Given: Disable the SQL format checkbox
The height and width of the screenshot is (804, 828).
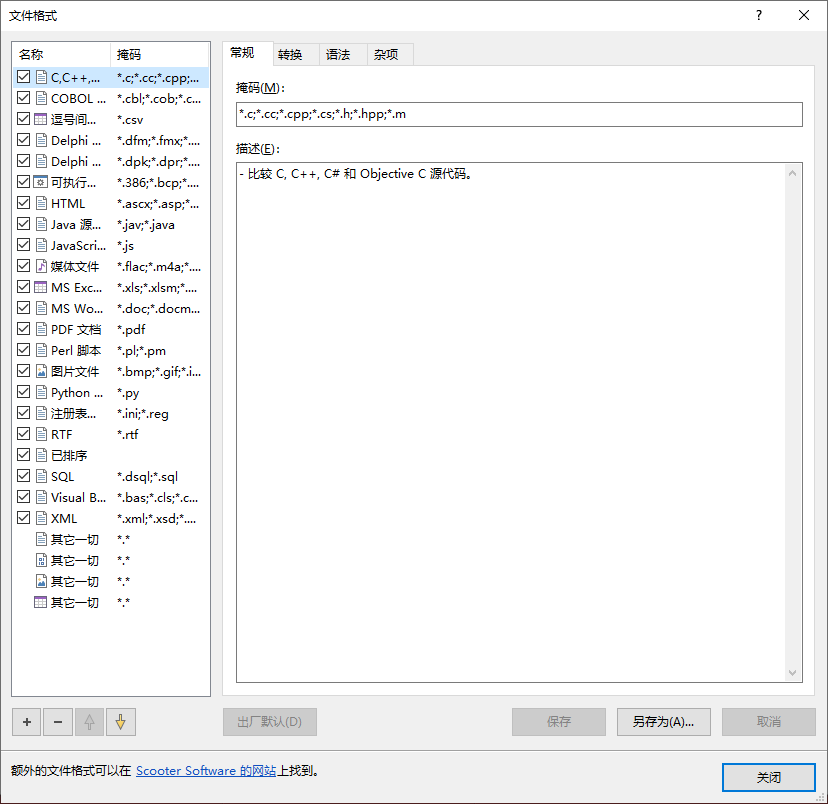Looking at the screenshot, I should click(23, 476).
